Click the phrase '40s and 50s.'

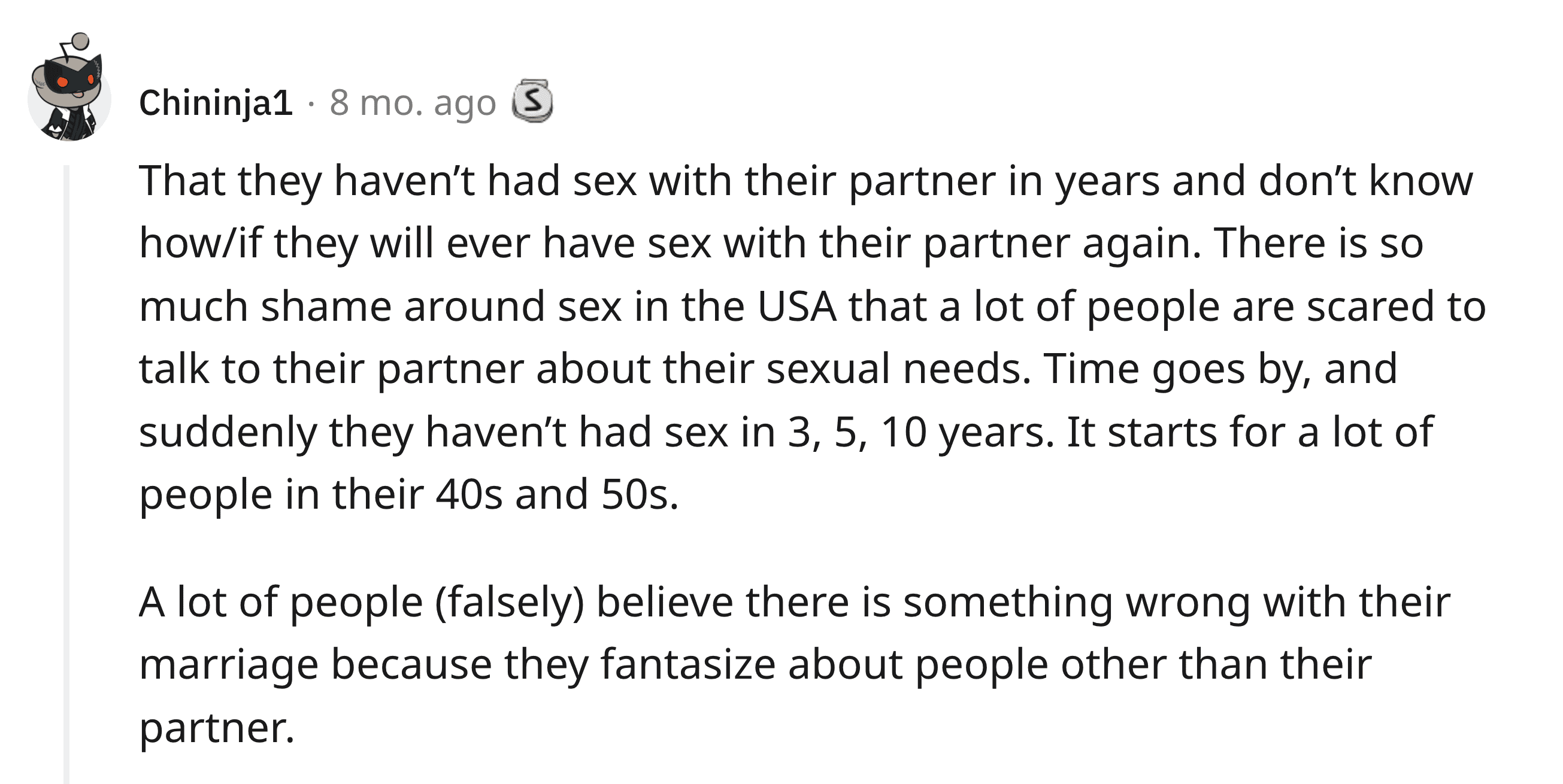557,495
